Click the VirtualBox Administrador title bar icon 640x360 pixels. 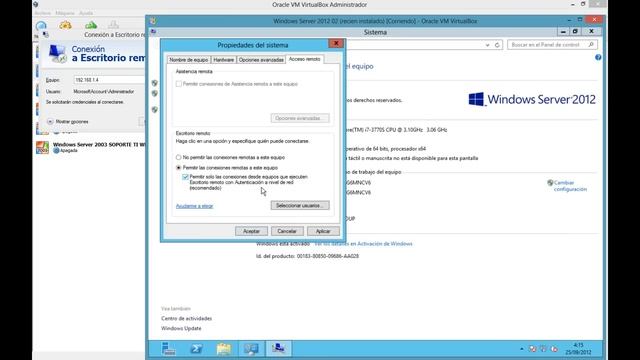coord(36,4)
